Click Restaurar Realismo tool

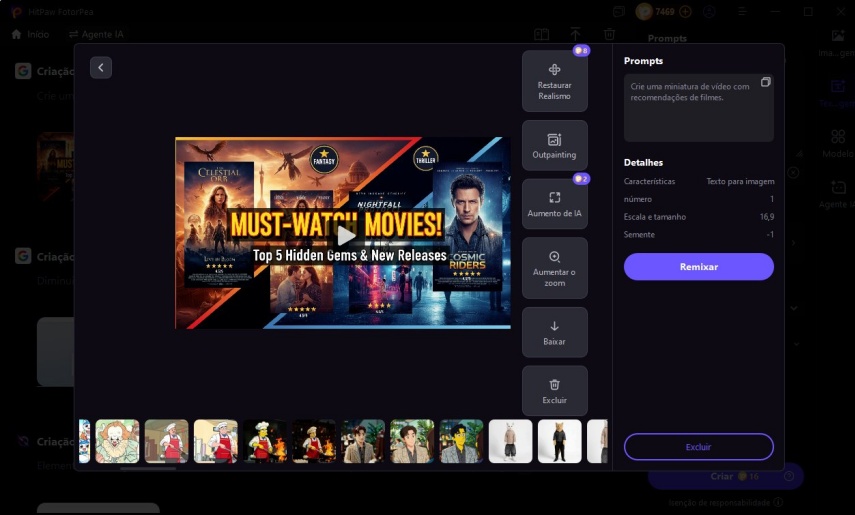(555, 81)
